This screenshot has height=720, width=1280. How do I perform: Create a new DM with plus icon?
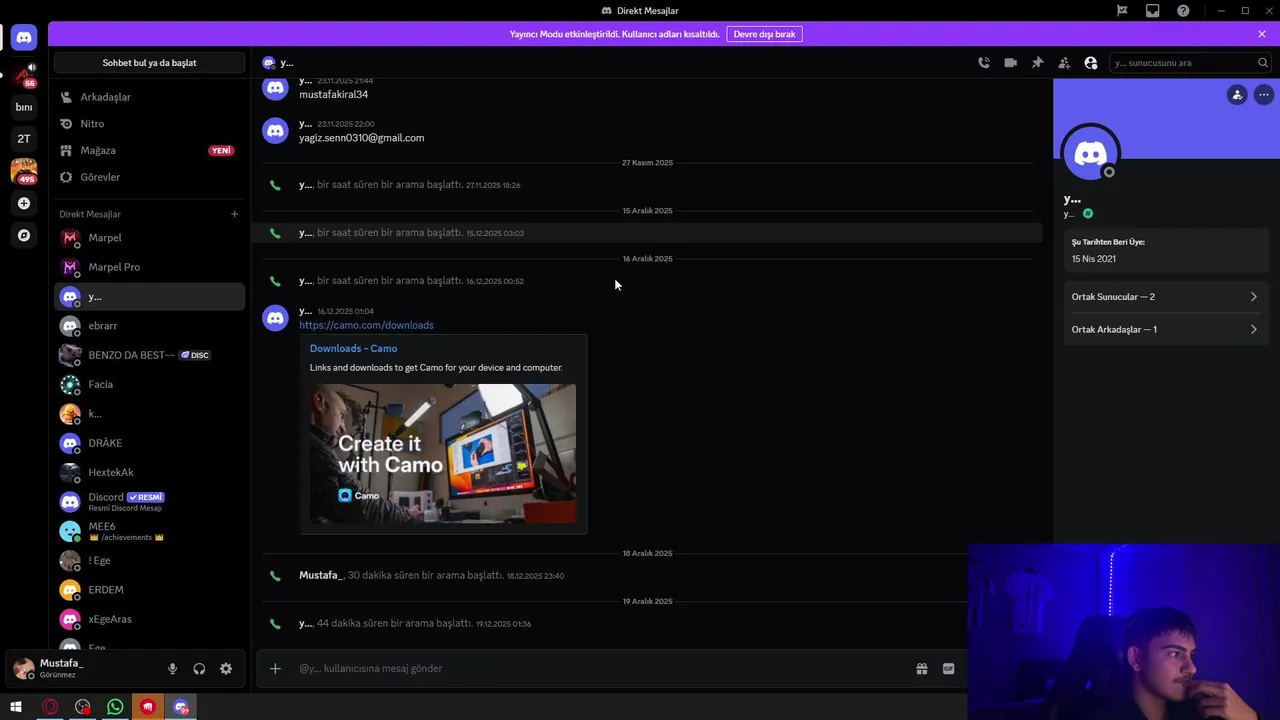[234, 214]
